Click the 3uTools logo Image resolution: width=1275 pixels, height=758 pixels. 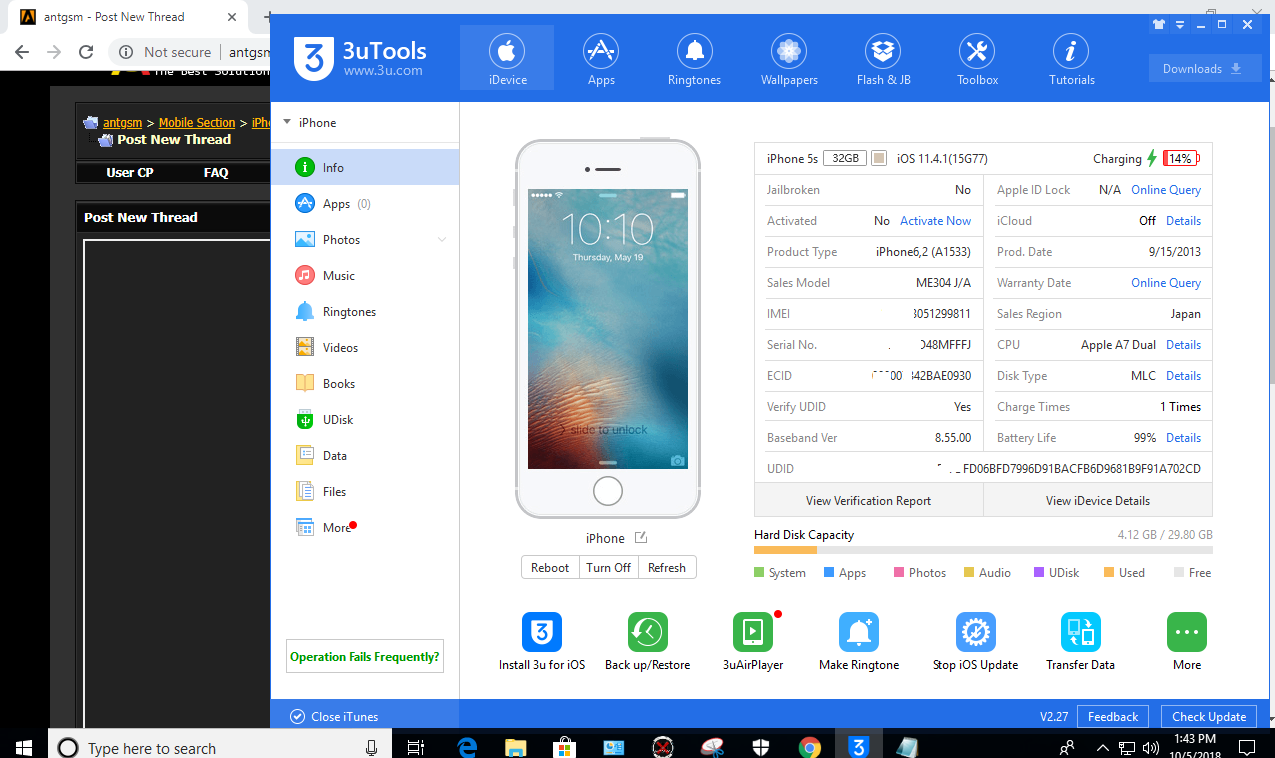pyautogui.click(x=360, y=59)
